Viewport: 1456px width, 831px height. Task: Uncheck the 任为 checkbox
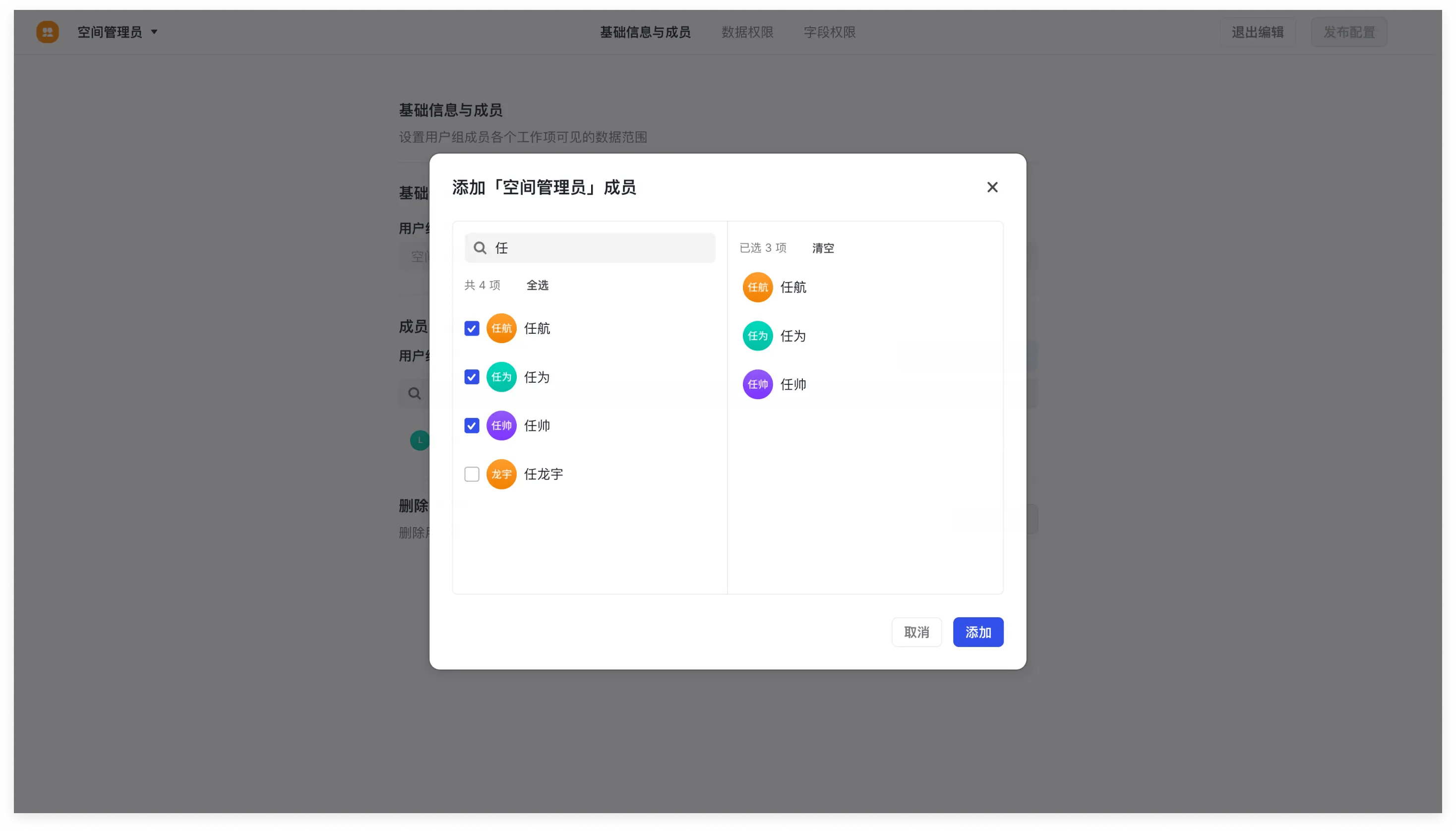472,377
